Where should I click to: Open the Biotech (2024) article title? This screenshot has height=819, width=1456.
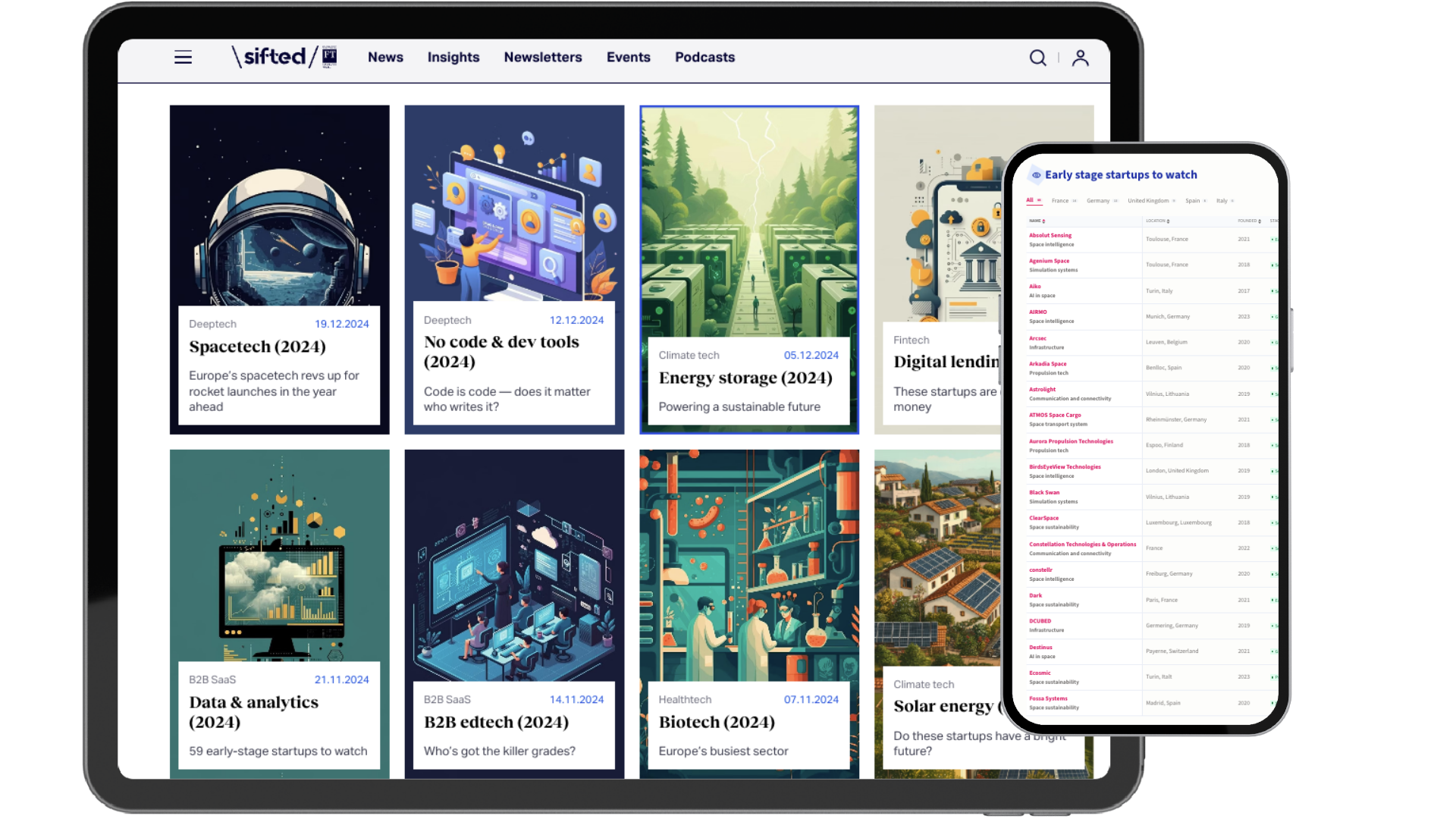[x=717, y=722]
